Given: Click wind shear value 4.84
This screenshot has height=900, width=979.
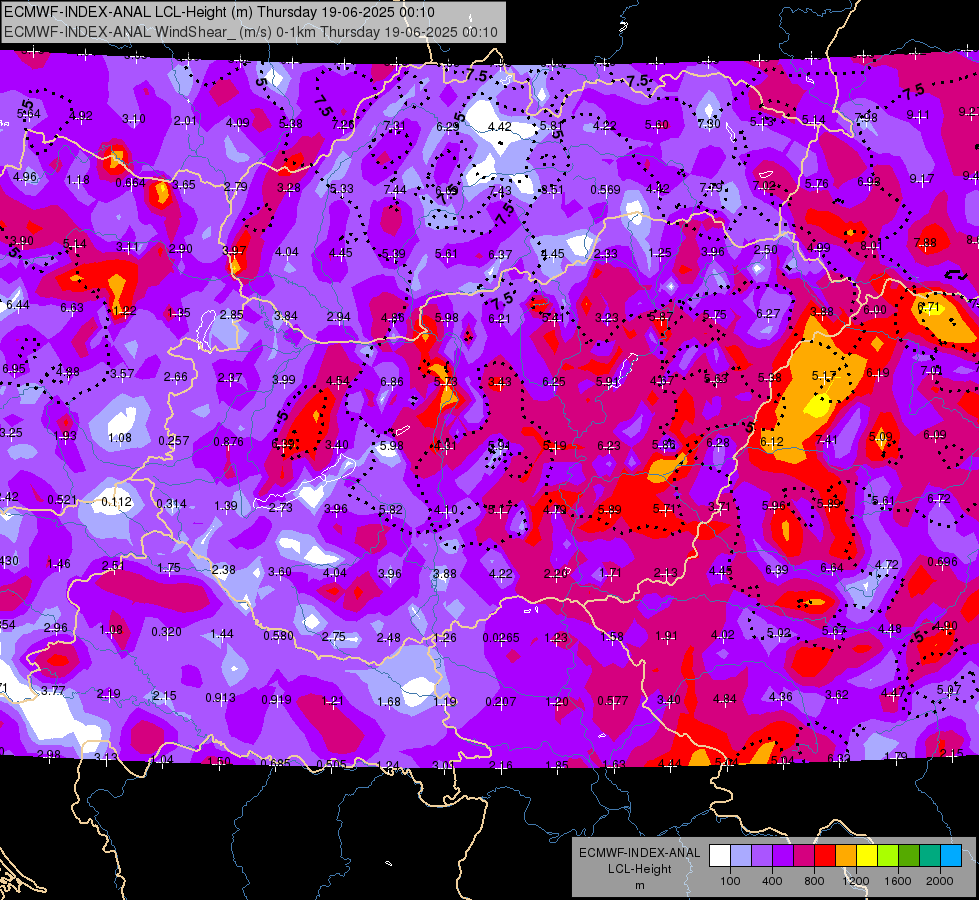Looking at the screenshot, I should pos(724,698).
